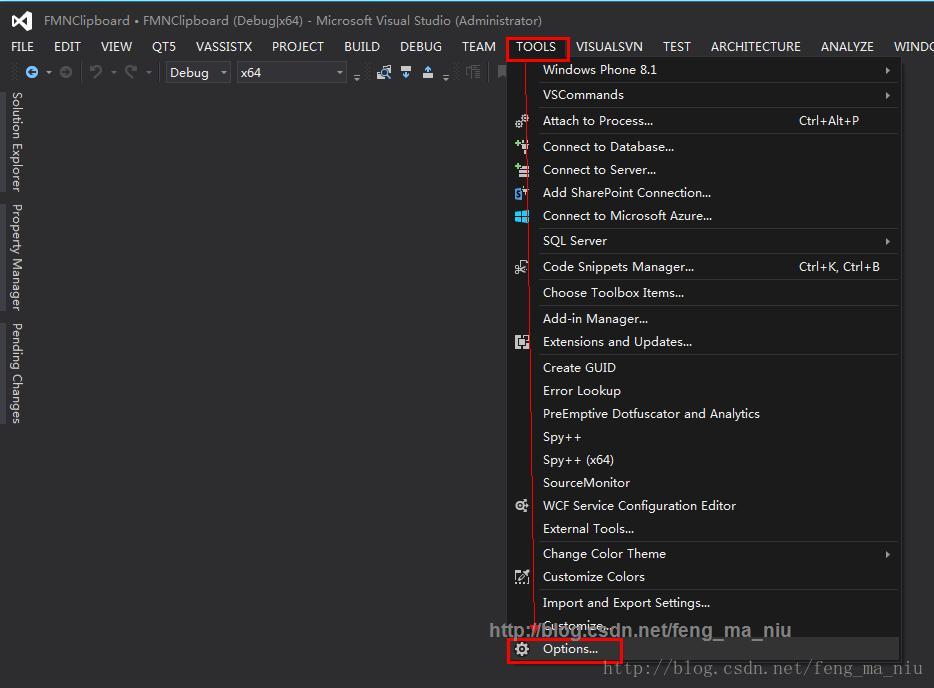Click the Navigate Backward arrow icon
The width and height of the screenshot is (934, 688).
click(x=32, y=73)
